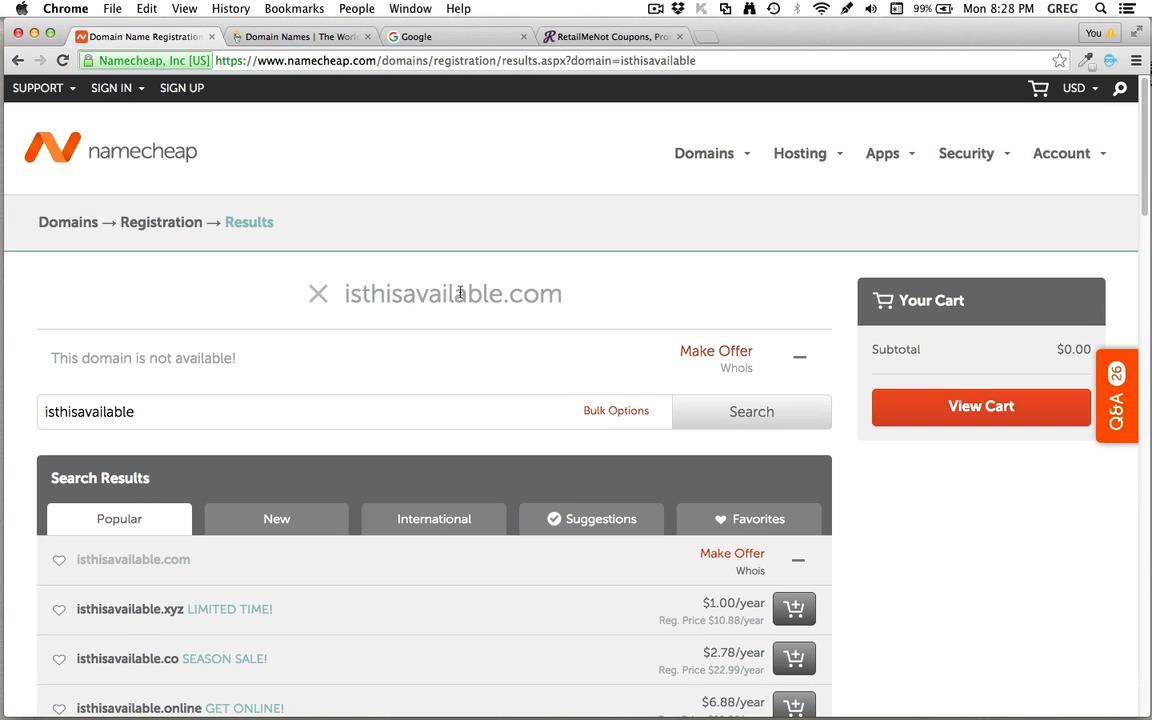Viewport: 1152px width, 720px height.
Task: Open Notification Center icon
Action: pyautogui.click(x=1126, y=9)
